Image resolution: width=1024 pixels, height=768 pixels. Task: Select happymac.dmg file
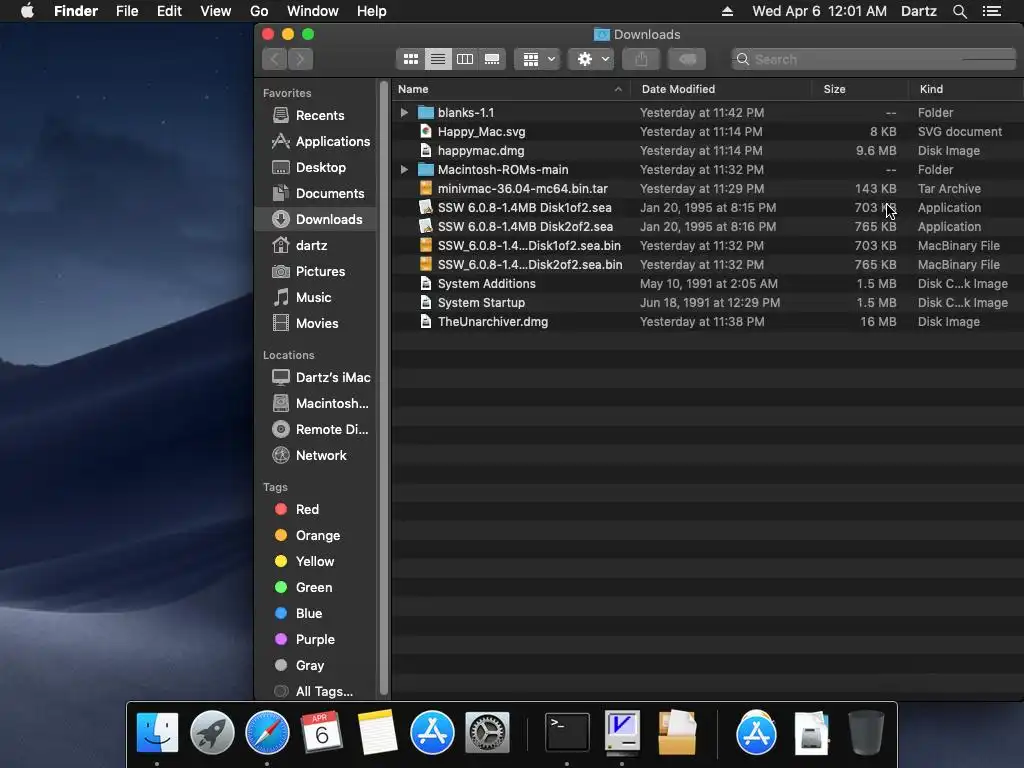tap(707, 150)
